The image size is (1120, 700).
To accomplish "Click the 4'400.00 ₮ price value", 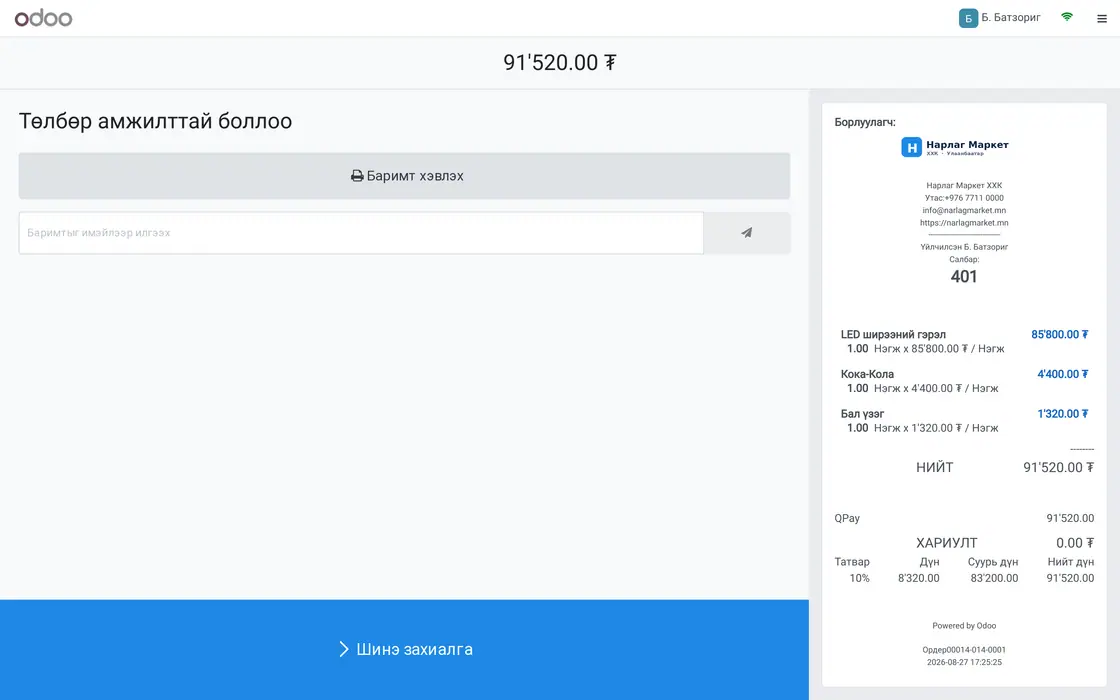I will pos(1062,374).
